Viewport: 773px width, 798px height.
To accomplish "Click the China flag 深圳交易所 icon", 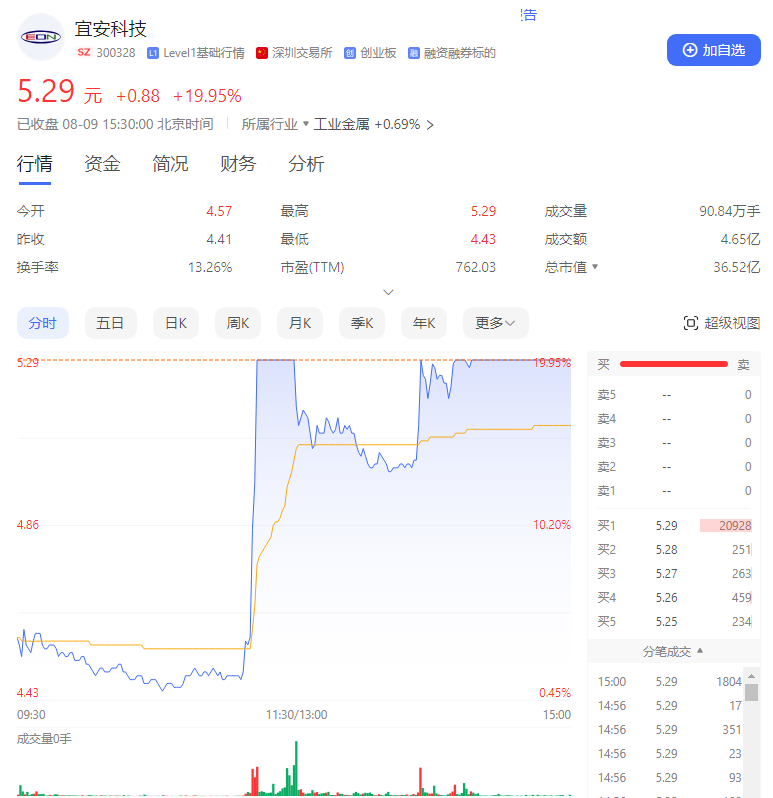I will pos(262,53).
